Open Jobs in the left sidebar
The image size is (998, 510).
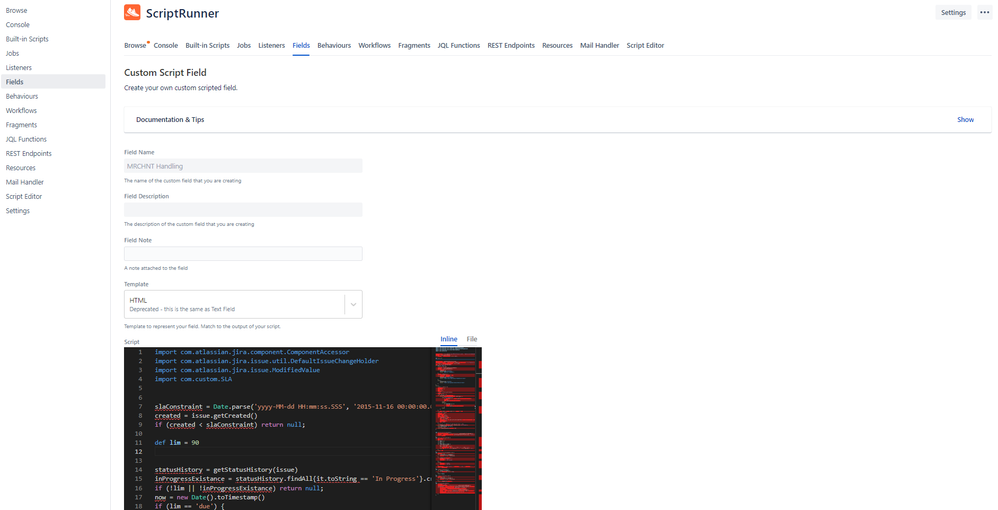point(13,53)
